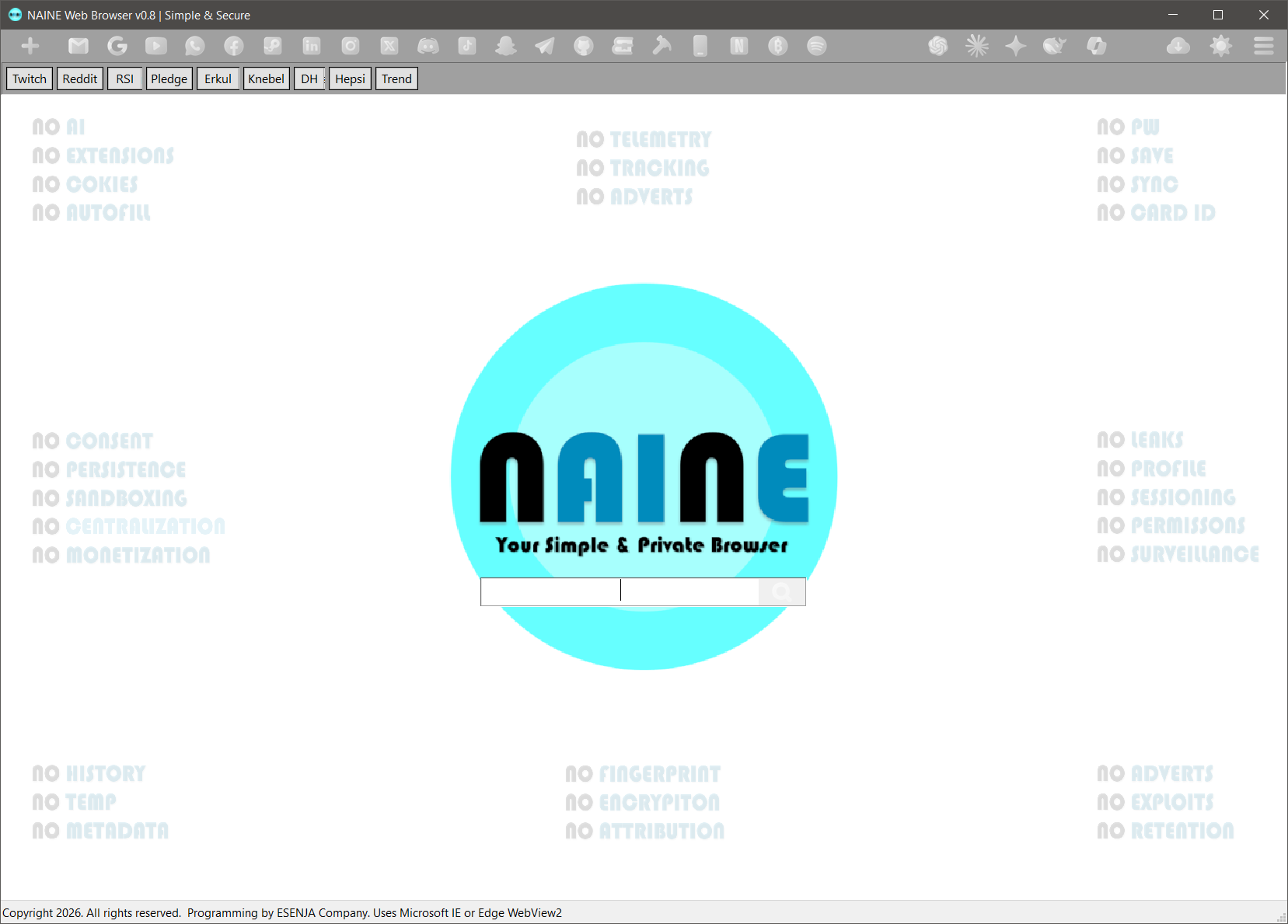Viewport: 1288px width, 924px height.
Task: Click the copyright text in status bar
Action: 282,912
